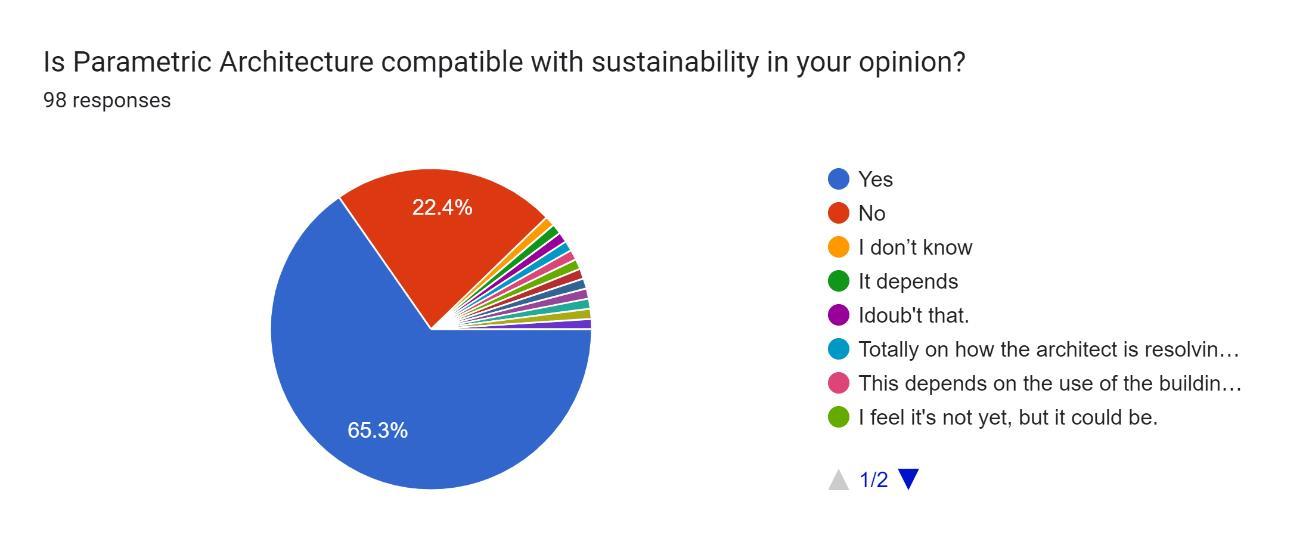Click the orange I don't know dot
Screen dimensions: 1309x551
838,247
